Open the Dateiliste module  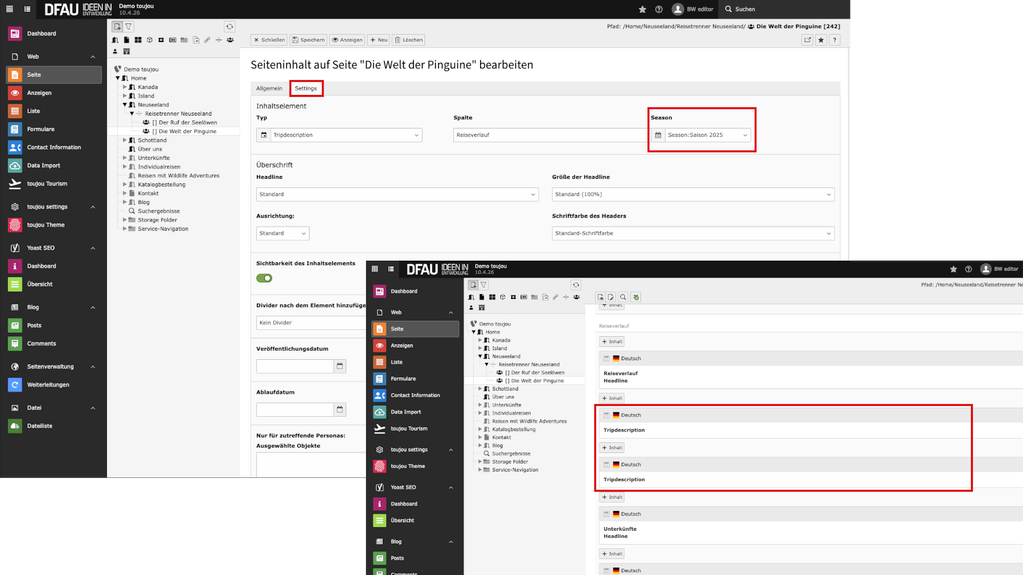pyautogui.click(x=39, y=426)
